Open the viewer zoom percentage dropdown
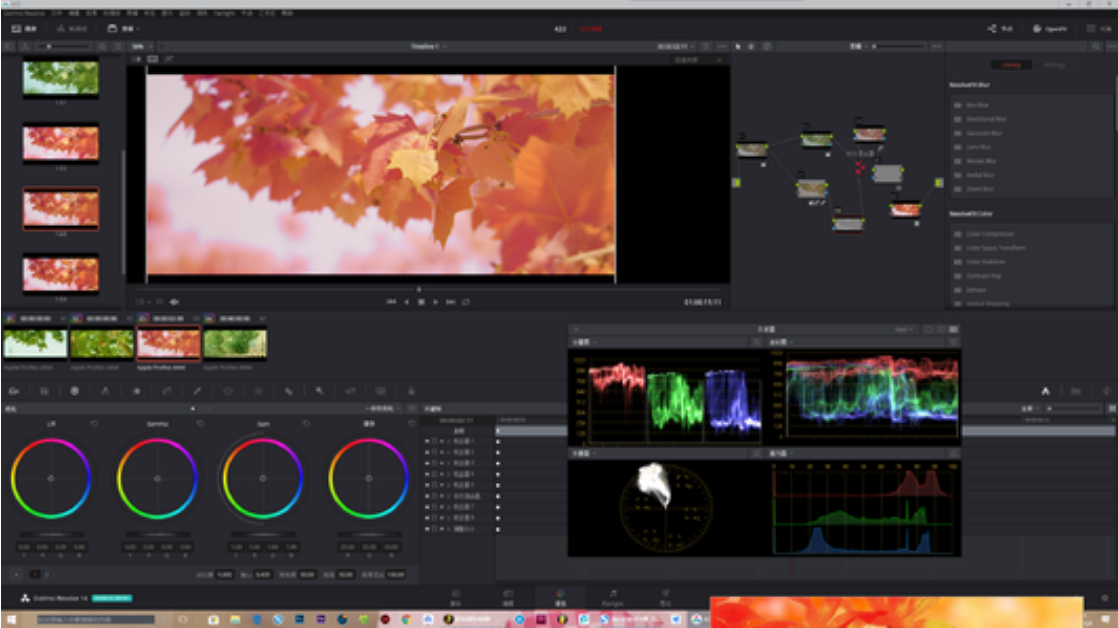Image resolution: width=1118 pixels, height=628 pixels. tap(140, 46)
